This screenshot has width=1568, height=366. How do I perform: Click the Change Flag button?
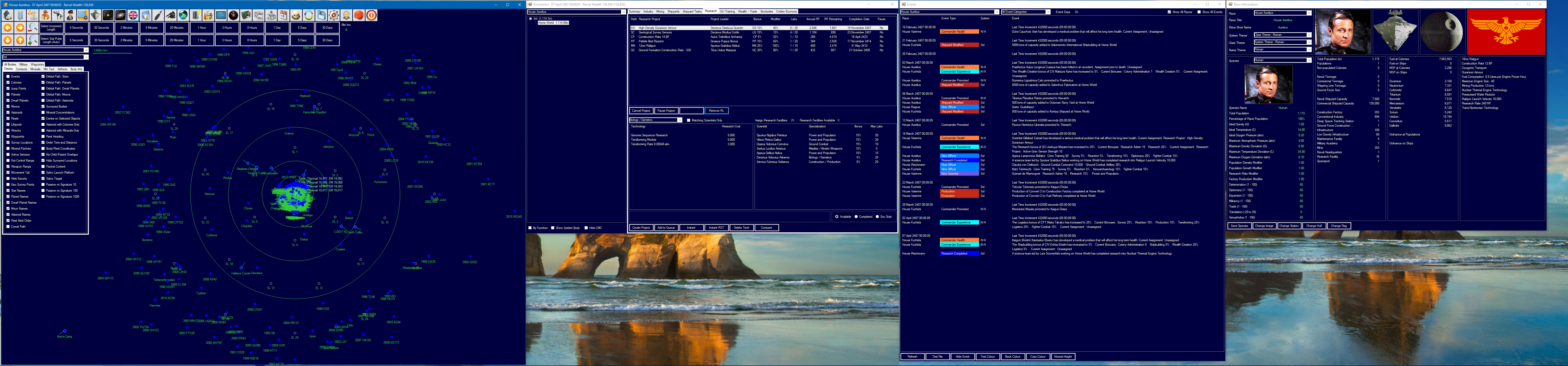[x=1339, y=226]
